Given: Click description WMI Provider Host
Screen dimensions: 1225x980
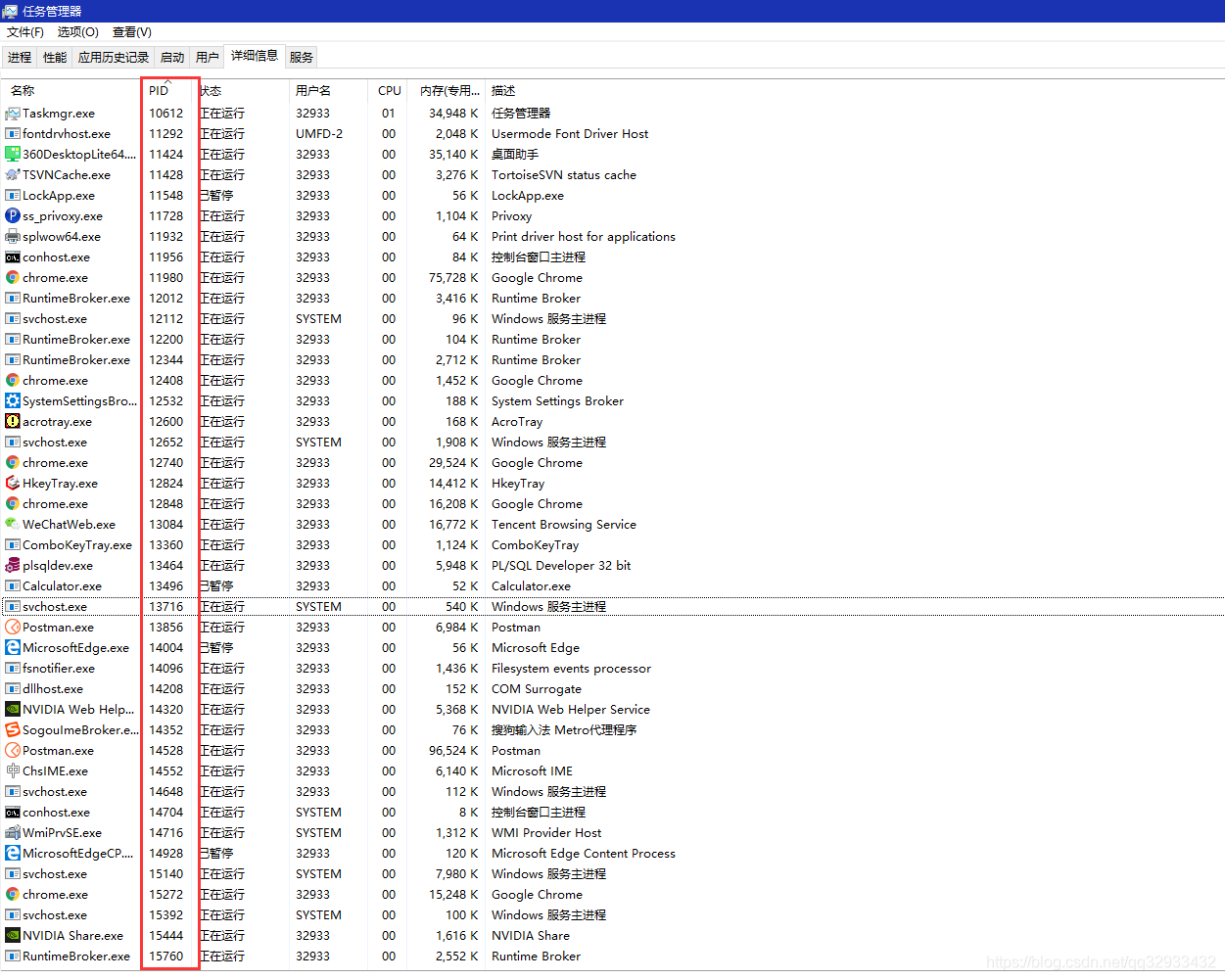Looking at the screenshot, I should tap(546, 833).
